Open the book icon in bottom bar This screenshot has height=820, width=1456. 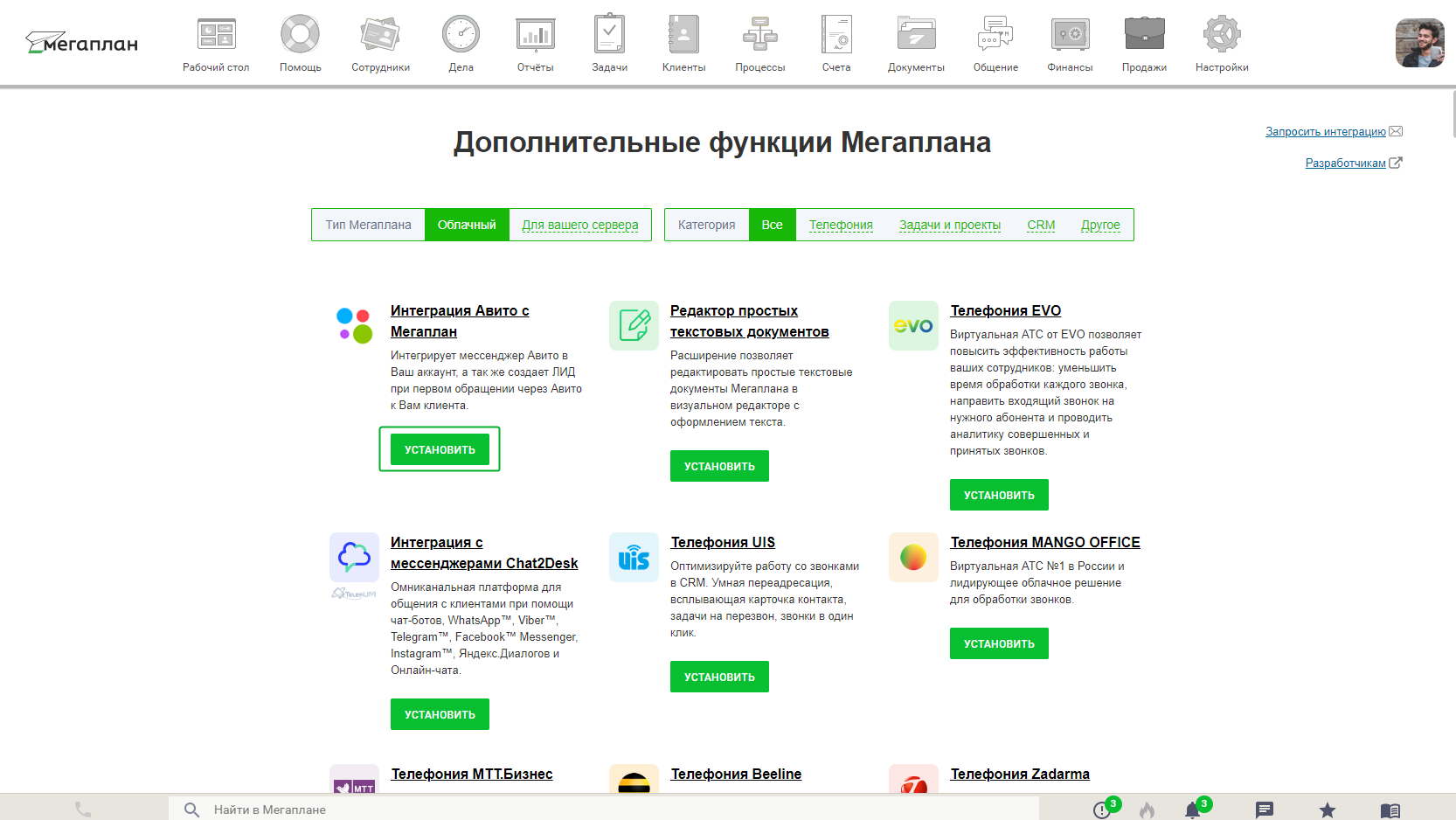(1390, 810)
